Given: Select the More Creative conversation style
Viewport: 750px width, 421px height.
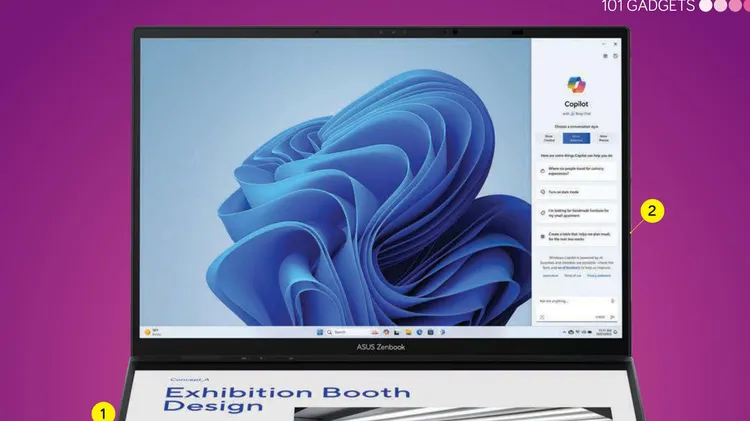Looking at the screenshot, I should tap(549, 138).
